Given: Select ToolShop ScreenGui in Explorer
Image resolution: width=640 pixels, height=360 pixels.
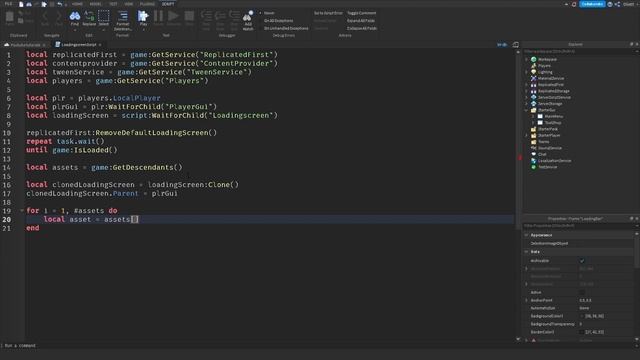Looking at the screenshot, I should point(553,122).
